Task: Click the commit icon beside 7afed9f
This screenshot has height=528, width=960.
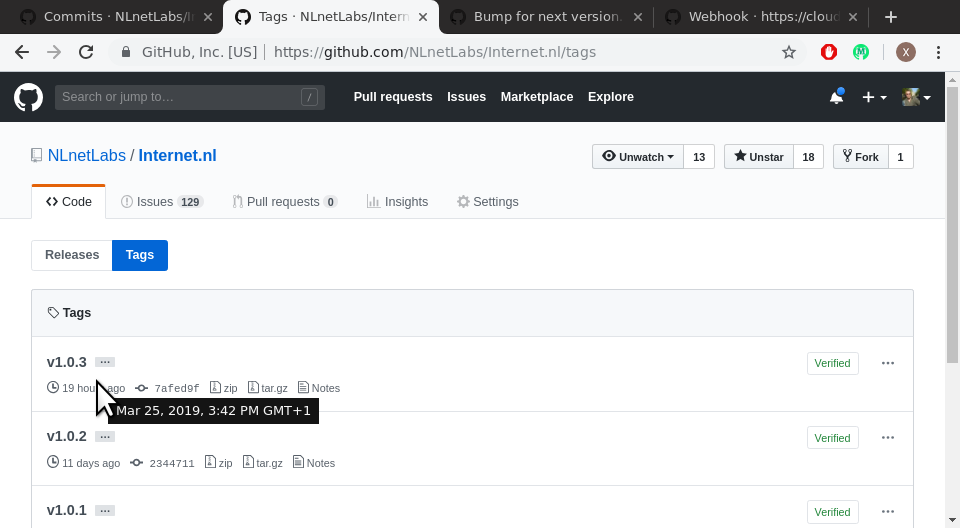Action: click(x=141, y=388)
